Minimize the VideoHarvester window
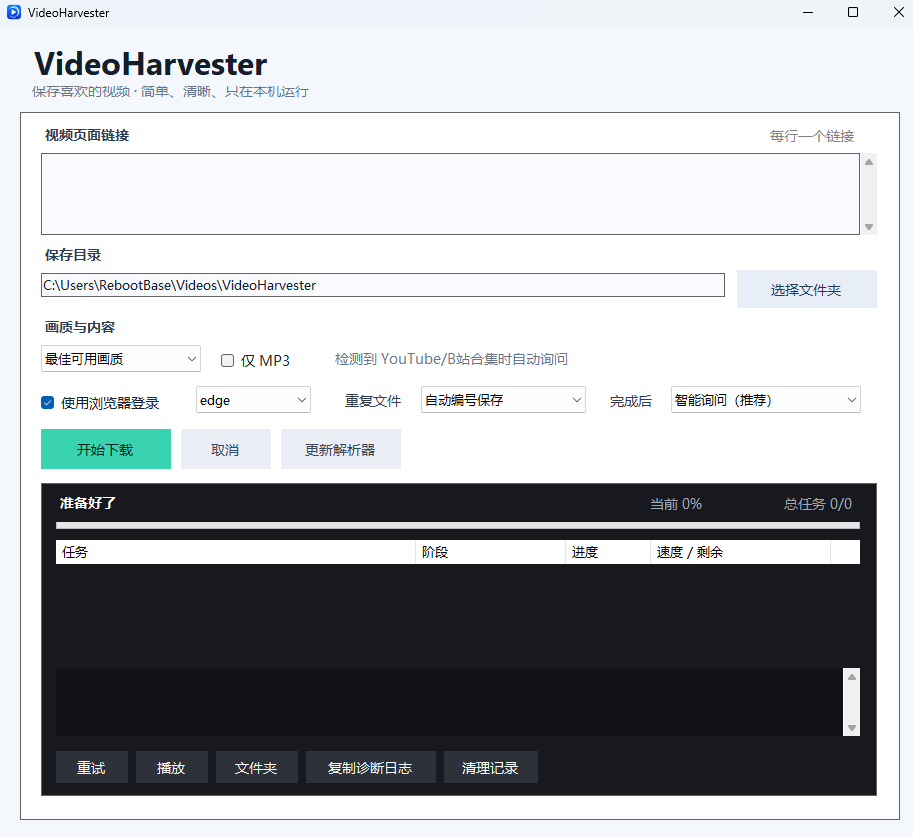 pyautogui.click(x=808, y=12)
